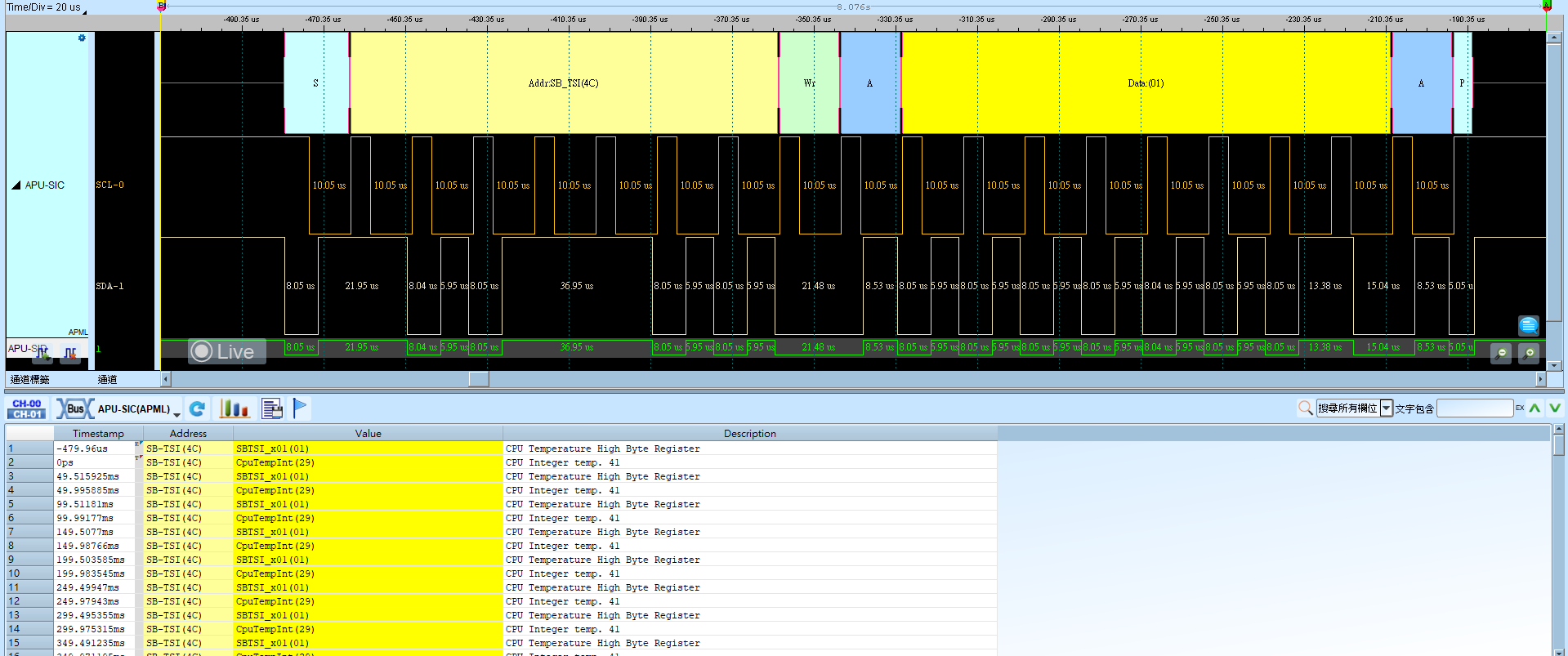This screenshot has width=1568, height=656.
Task: Open the 搜尋所有欄位 search field dropdown
Action: 1387,408
